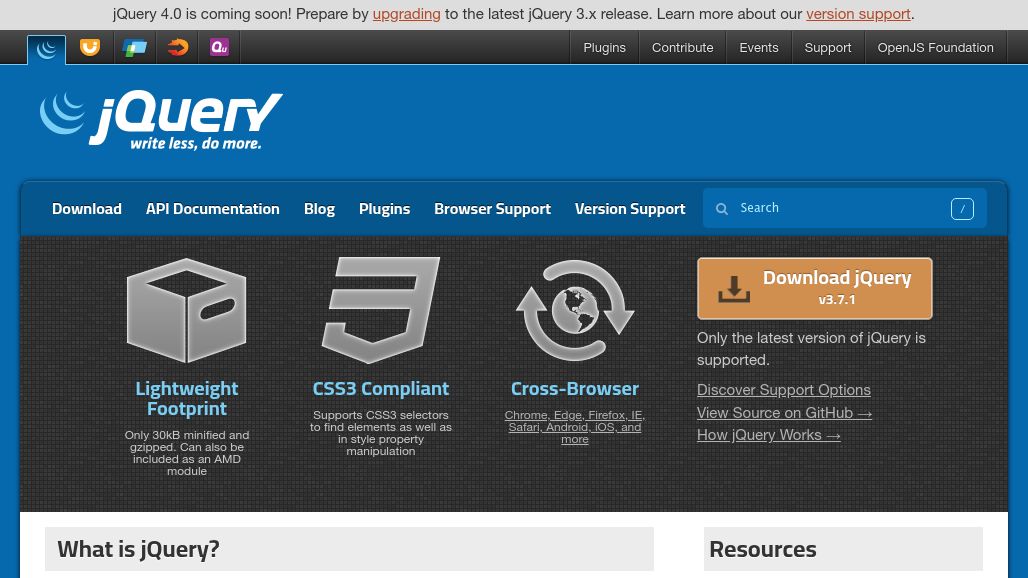The height and width of the screenshot is (578, 1028).
Task: Open View Source on GitHub link
Action: (x=784, y=413)
